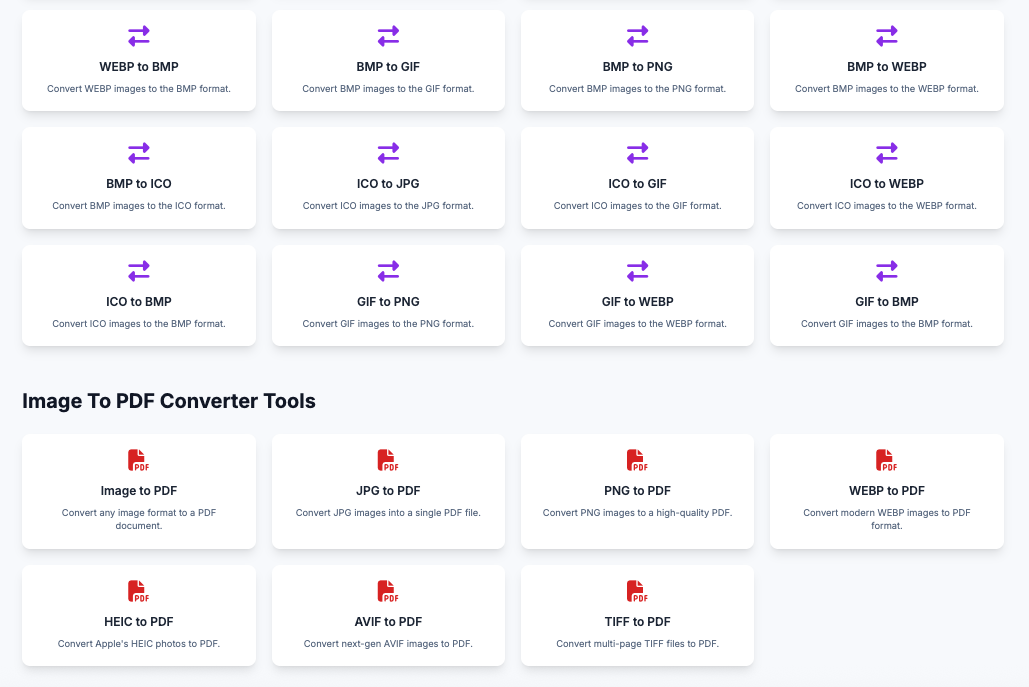Open the BMP to PNG converter

637,60
